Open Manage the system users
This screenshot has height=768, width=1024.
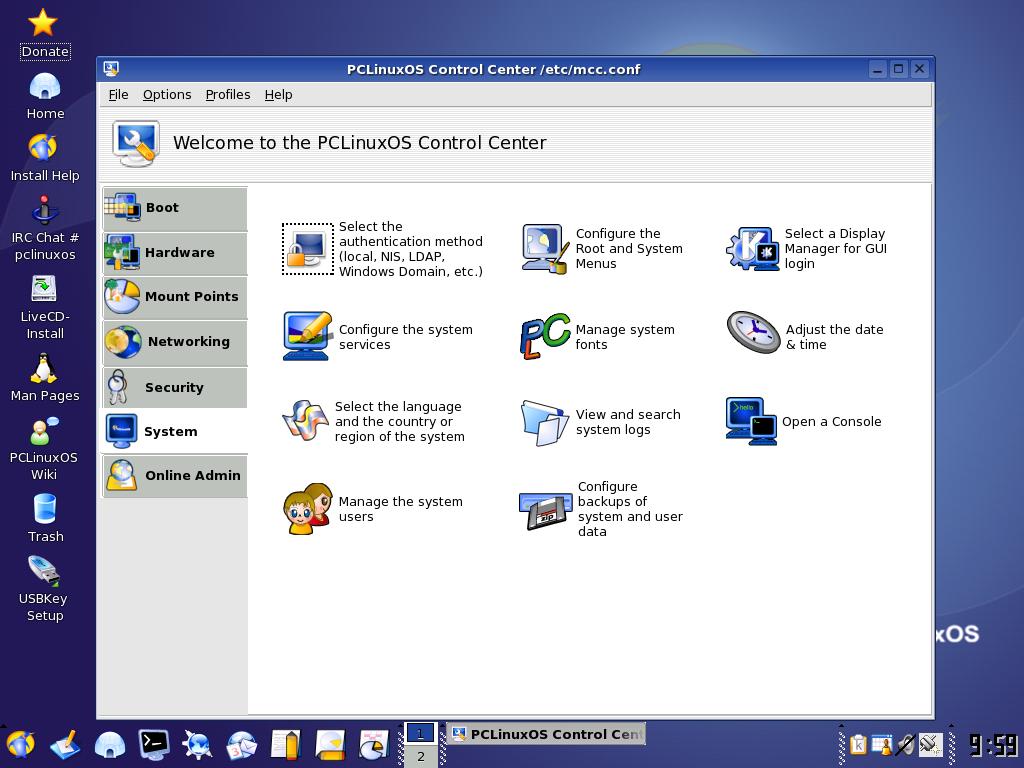click(374, 509)
